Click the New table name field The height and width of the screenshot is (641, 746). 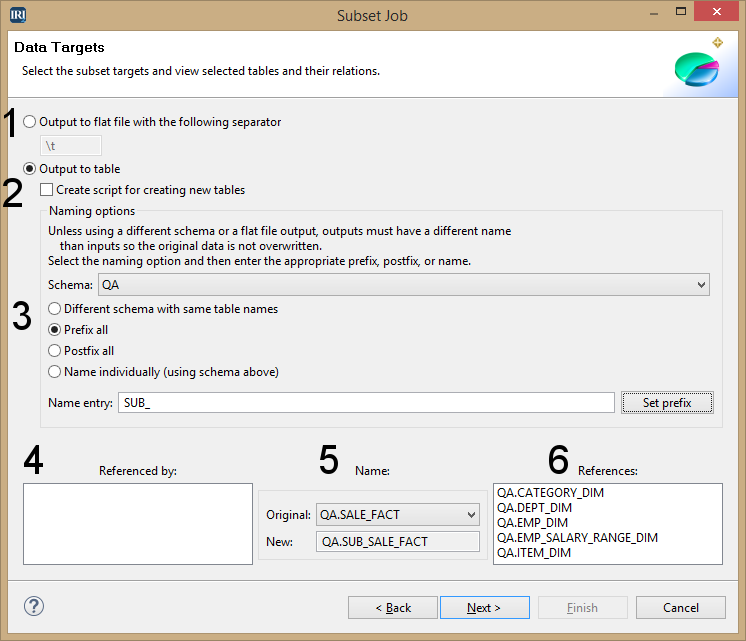pyautogui.click(x=398, y=542)
